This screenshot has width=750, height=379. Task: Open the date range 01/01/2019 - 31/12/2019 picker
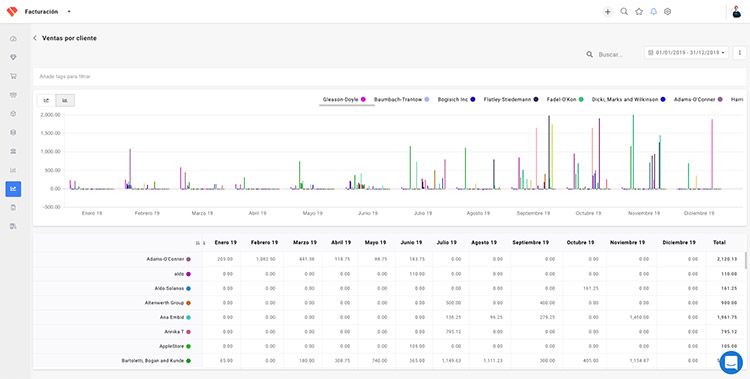coord(686,53)
